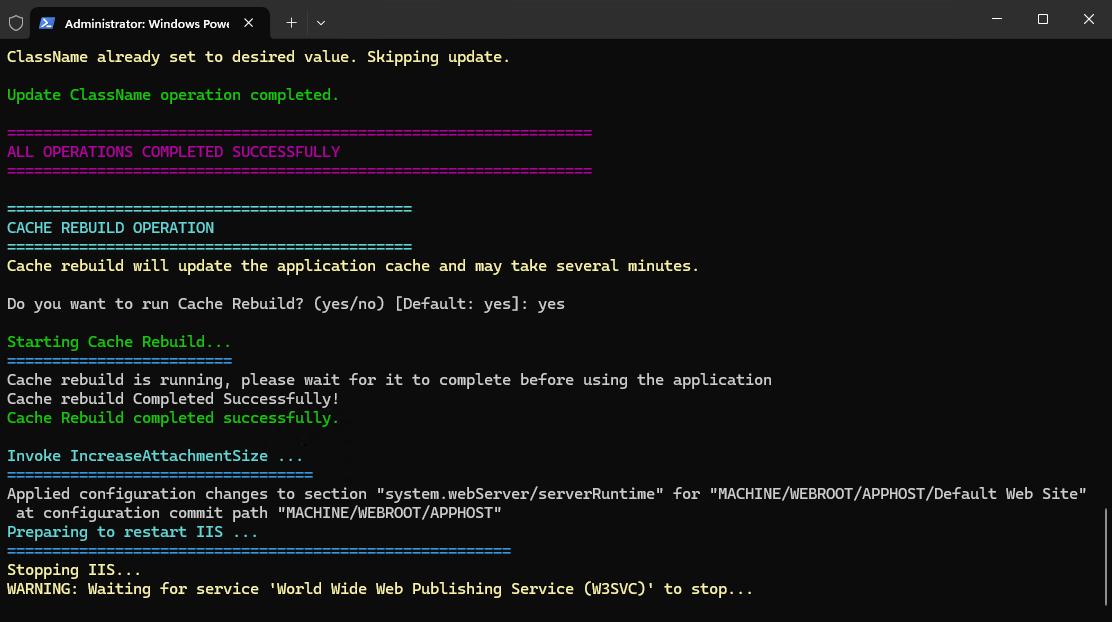
Task: Click the administrator shield icon in title bar
Action: pos(16,22)
